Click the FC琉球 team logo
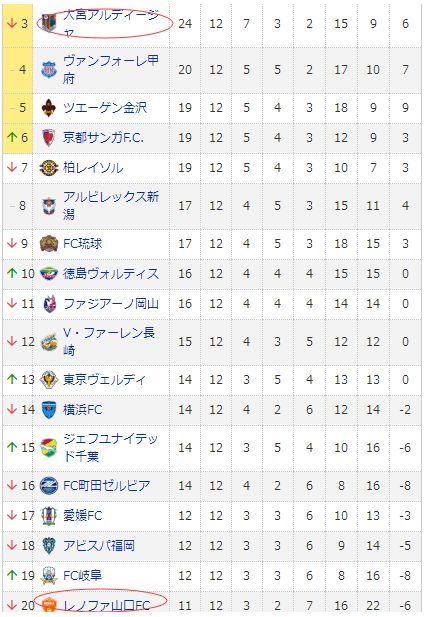424x617 pixels. [x=49, y=244]
